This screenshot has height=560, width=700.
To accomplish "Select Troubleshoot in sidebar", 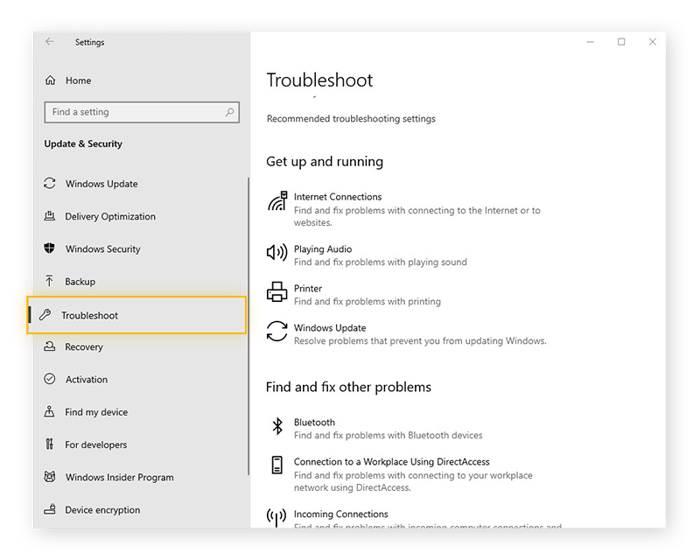I will [137, 315].
